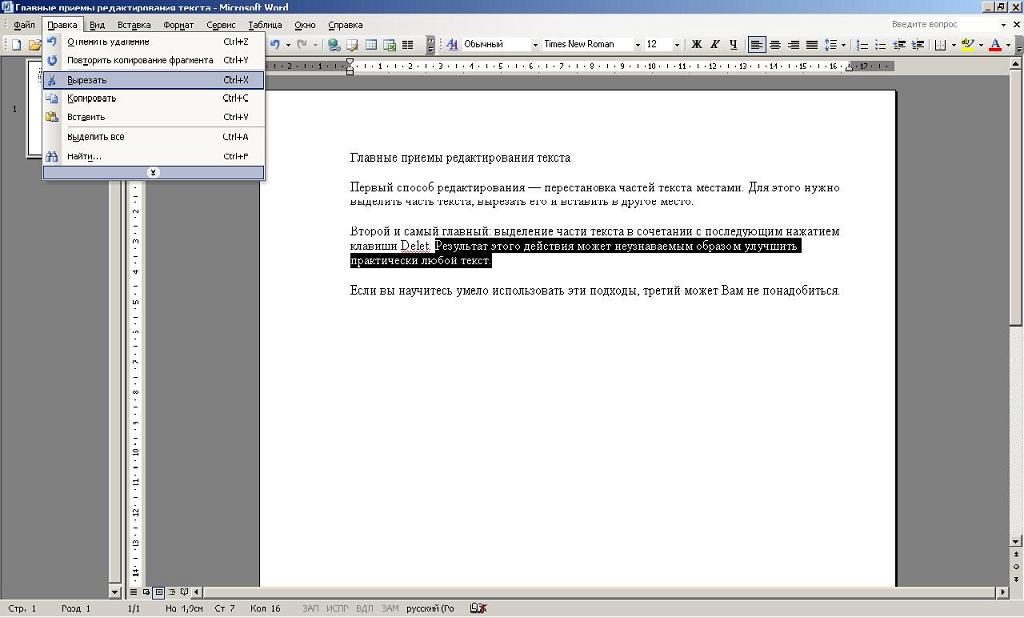
Task: Expand the undo history dropdown arrow
Action: click(x=288, y=44)
